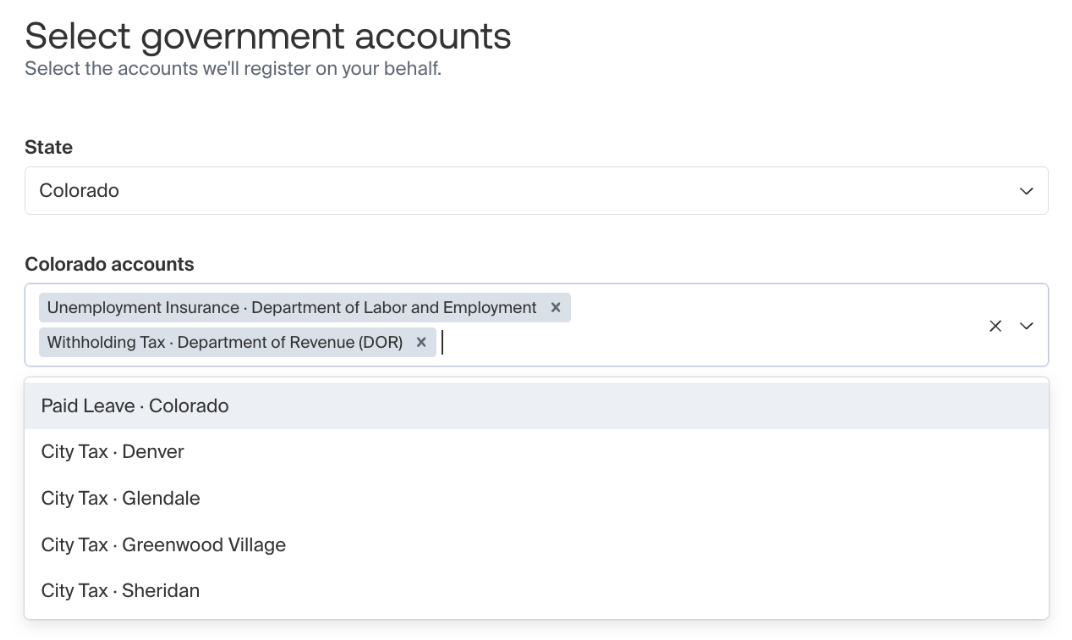Click the 'Colorado' value in State field
This screenshot has height=640, width=1072.
tap(79, 191)
